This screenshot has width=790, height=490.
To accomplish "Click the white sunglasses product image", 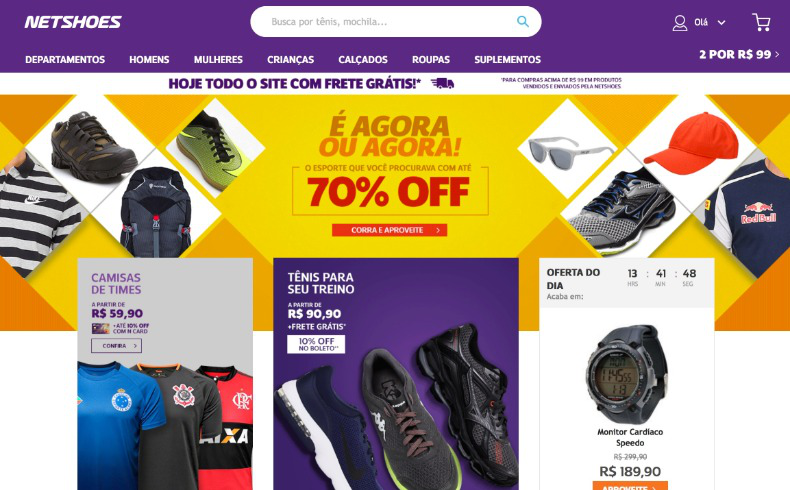I will click(x=570, y=151).
